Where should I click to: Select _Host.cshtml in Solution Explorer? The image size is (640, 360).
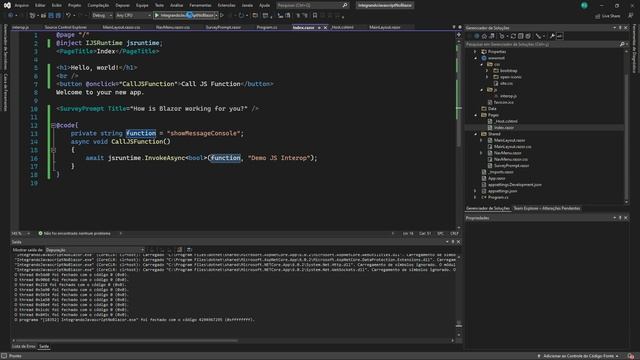click(506, 121)
